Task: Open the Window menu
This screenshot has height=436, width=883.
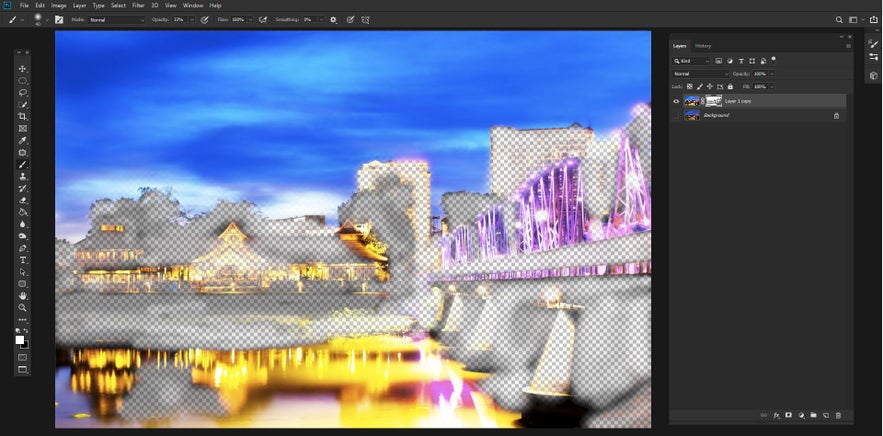Action: click(x=193, y=5)
